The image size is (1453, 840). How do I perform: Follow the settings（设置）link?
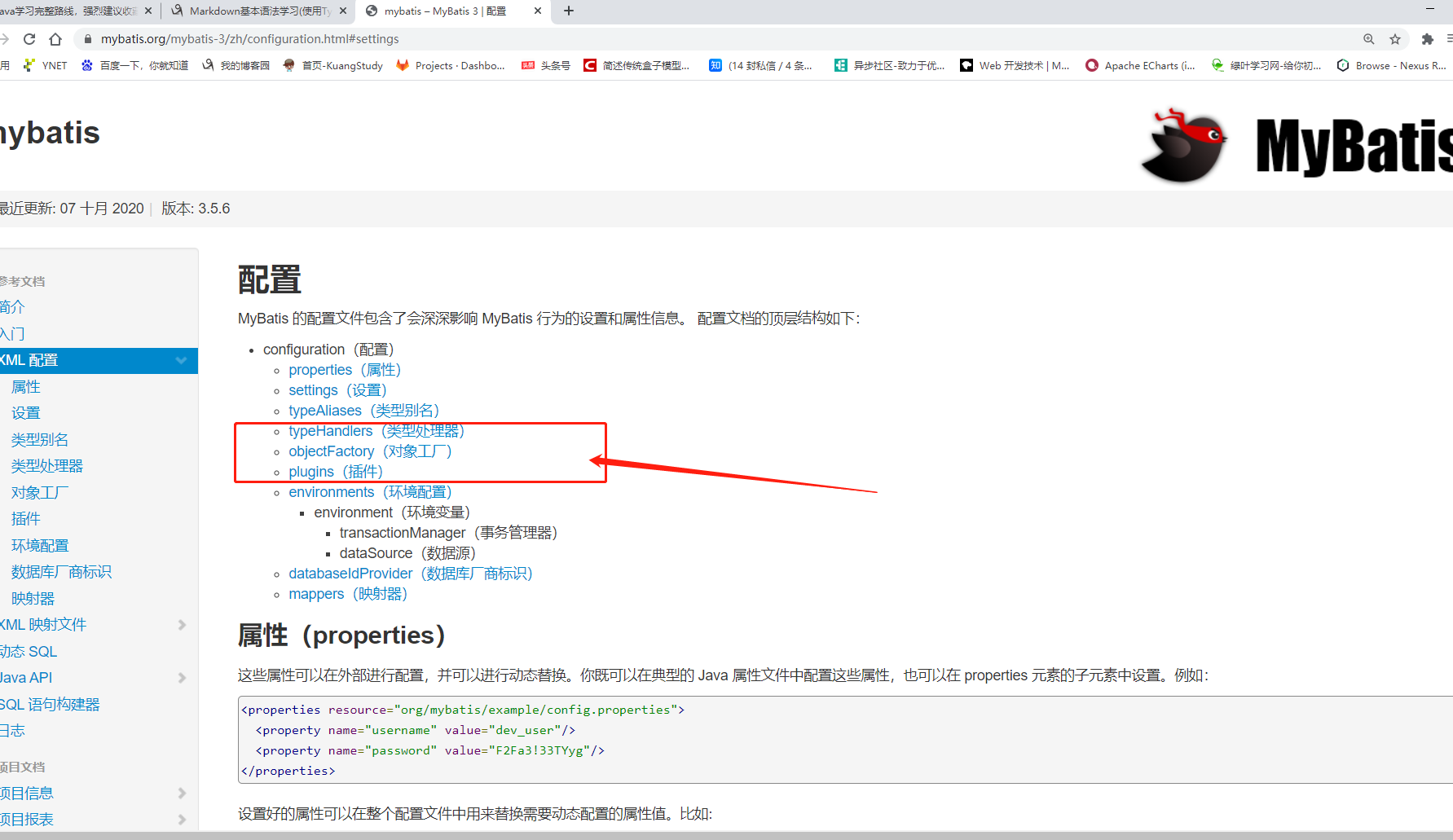coord(337,390)
